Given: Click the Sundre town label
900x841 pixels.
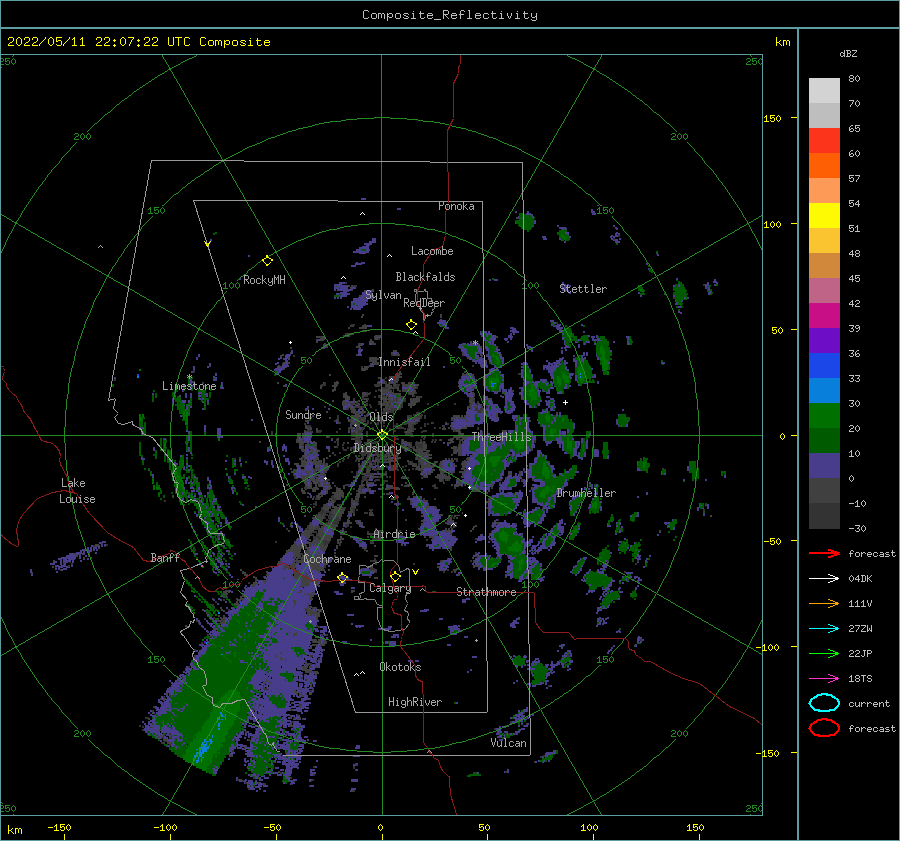Looking at the screenshot, I should pos(303,415).
